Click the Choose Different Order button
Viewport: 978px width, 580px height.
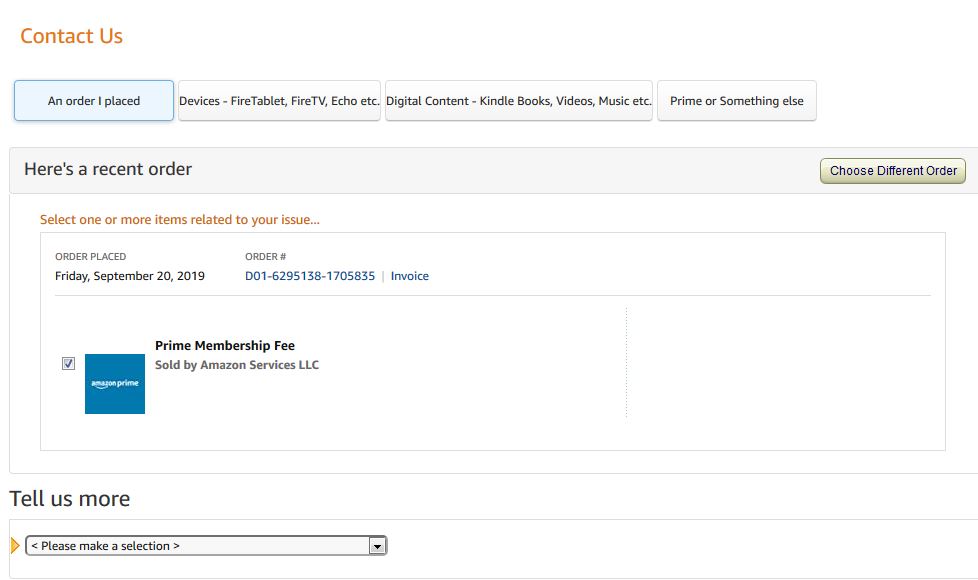coord(893,171)
